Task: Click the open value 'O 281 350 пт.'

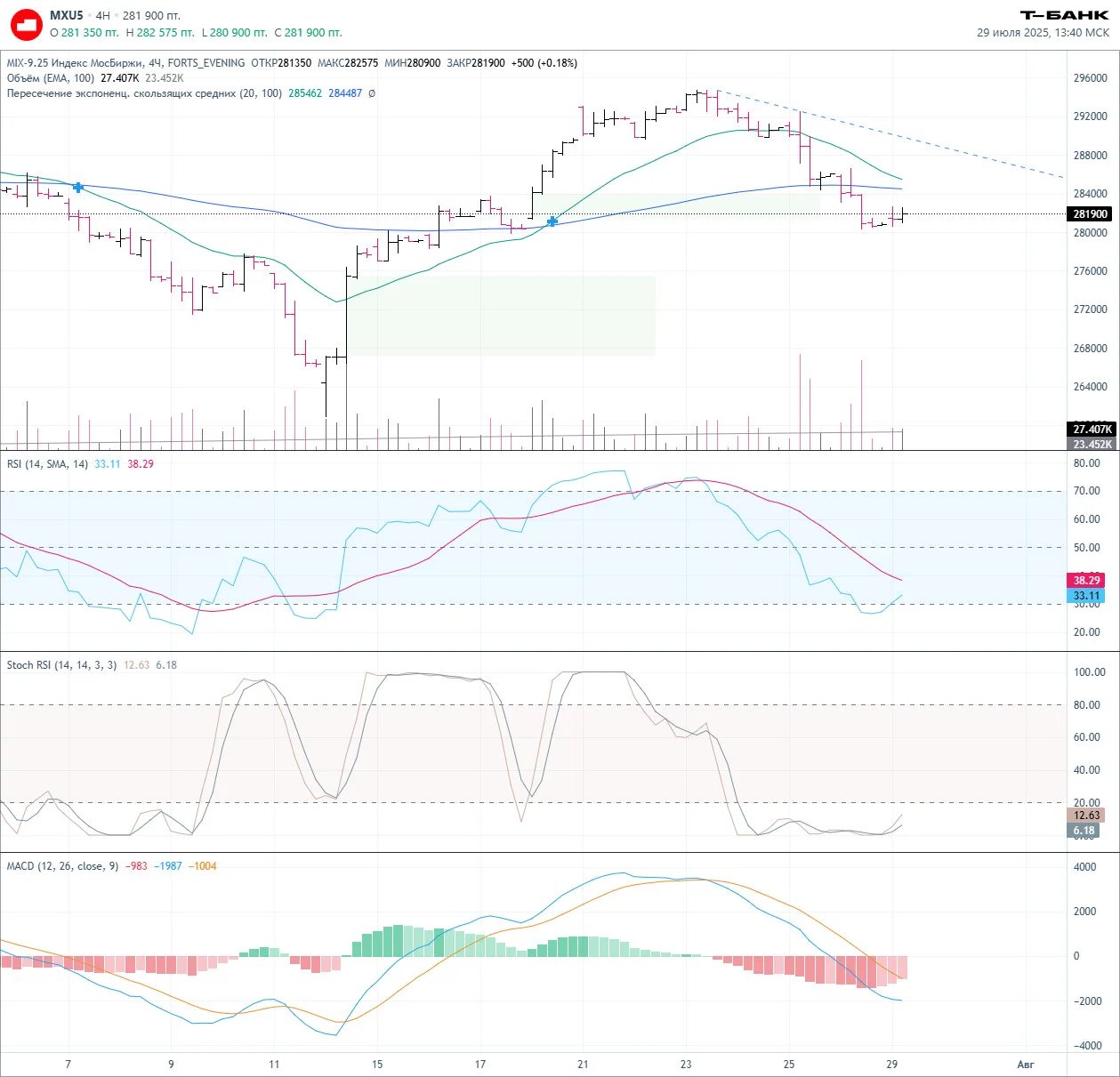Action: pos(85,33)
